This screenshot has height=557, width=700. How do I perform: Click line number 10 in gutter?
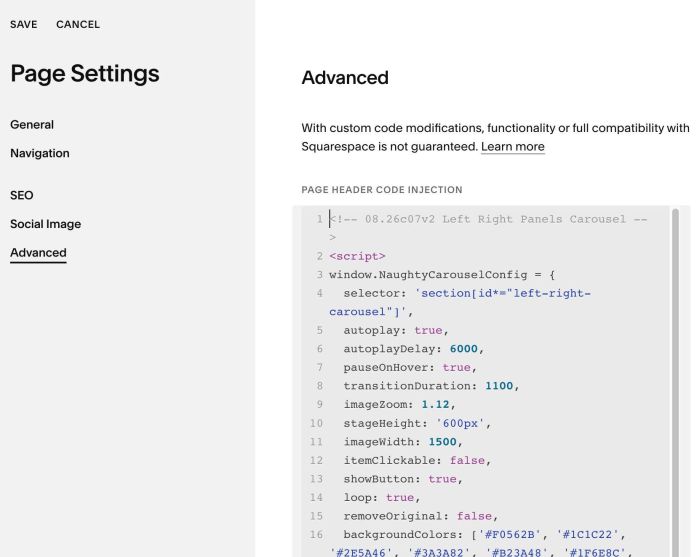pyautogui.click(x=316, y=423)
